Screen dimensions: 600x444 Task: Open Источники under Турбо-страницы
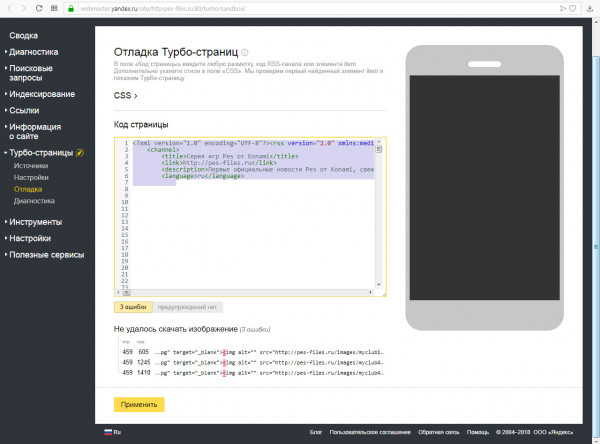(x=31, y=166)
